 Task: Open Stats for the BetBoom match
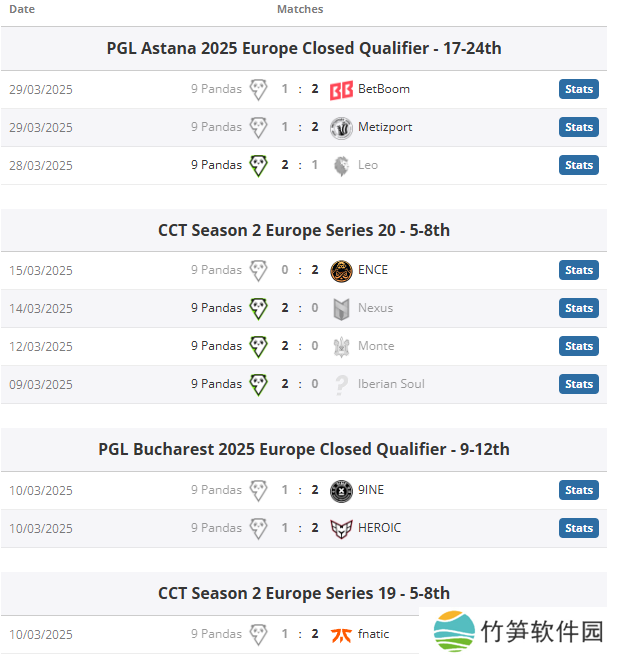click(x=578, y=89)
